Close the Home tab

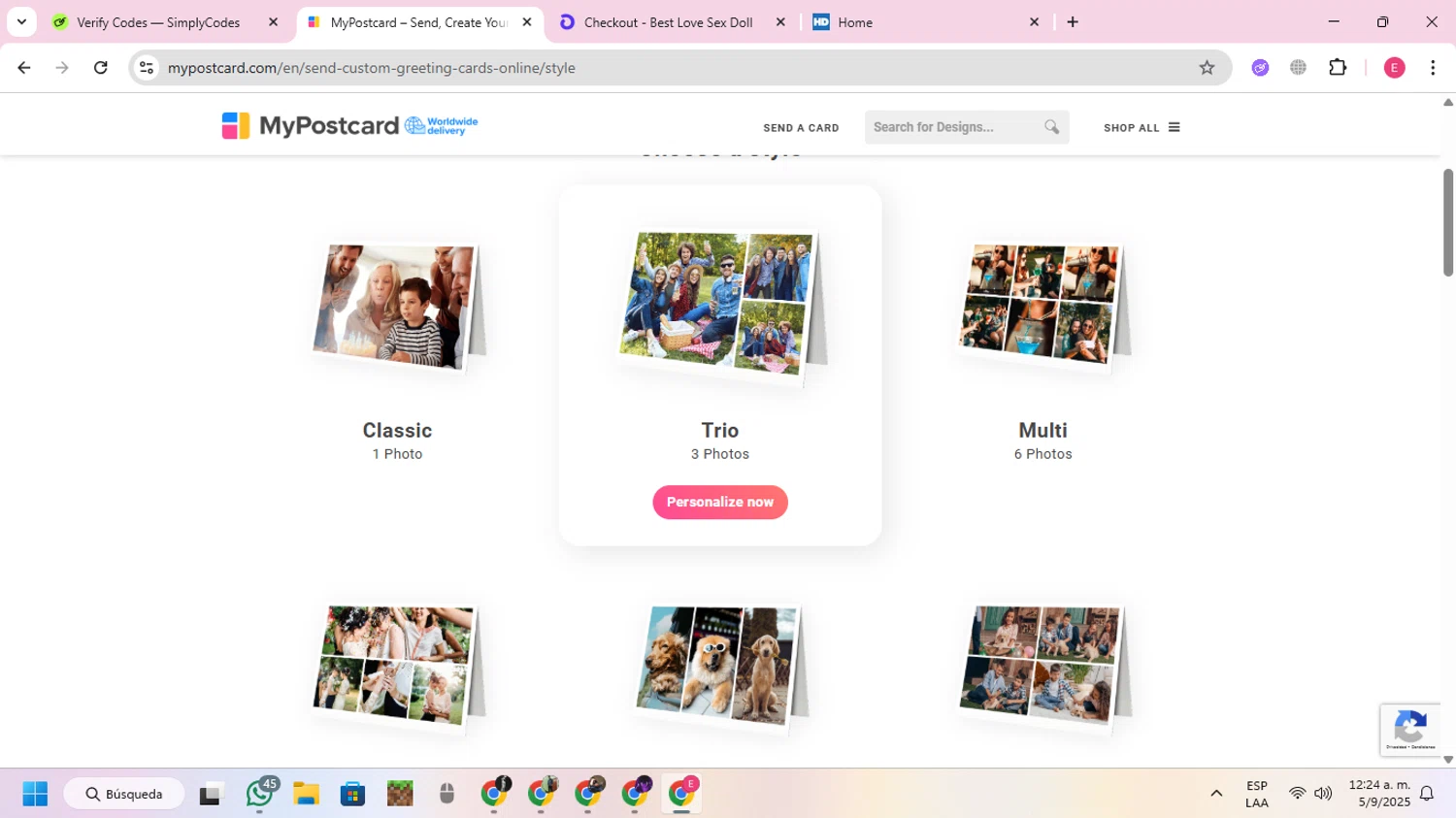pyautogui.click(x=1034, y=22)
